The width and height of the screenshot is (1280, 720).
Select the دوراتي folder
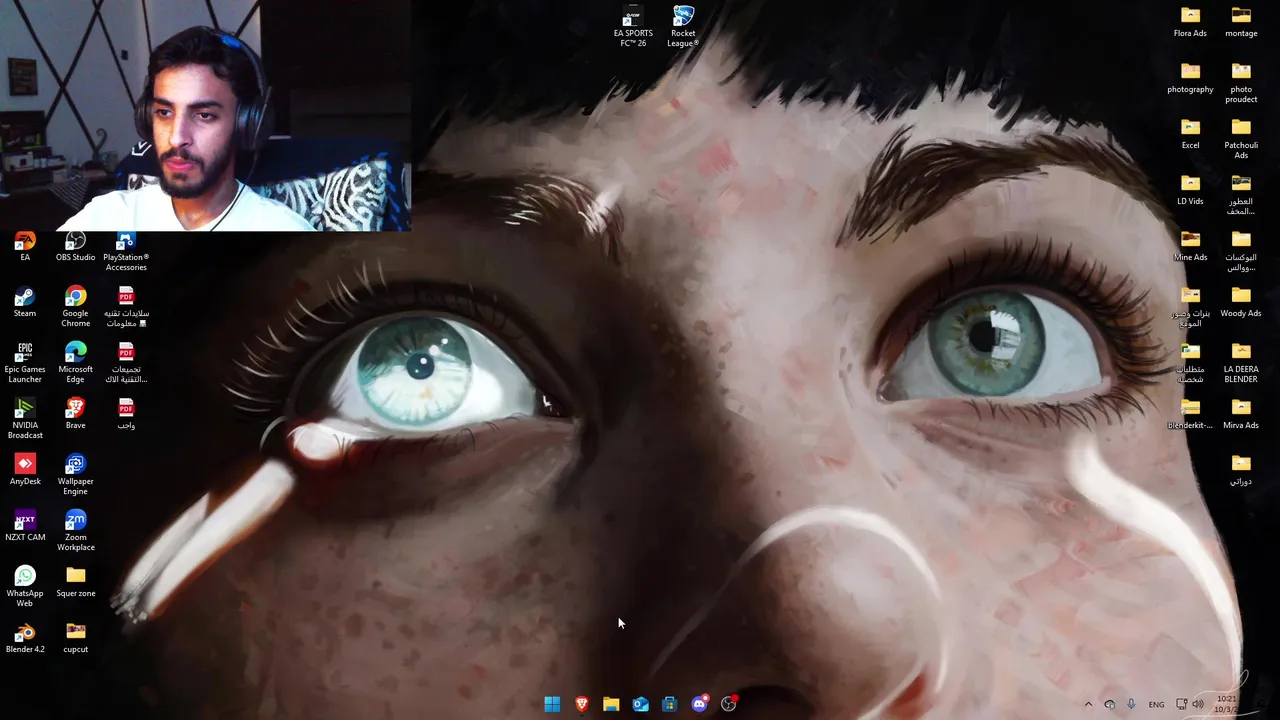1241,470
